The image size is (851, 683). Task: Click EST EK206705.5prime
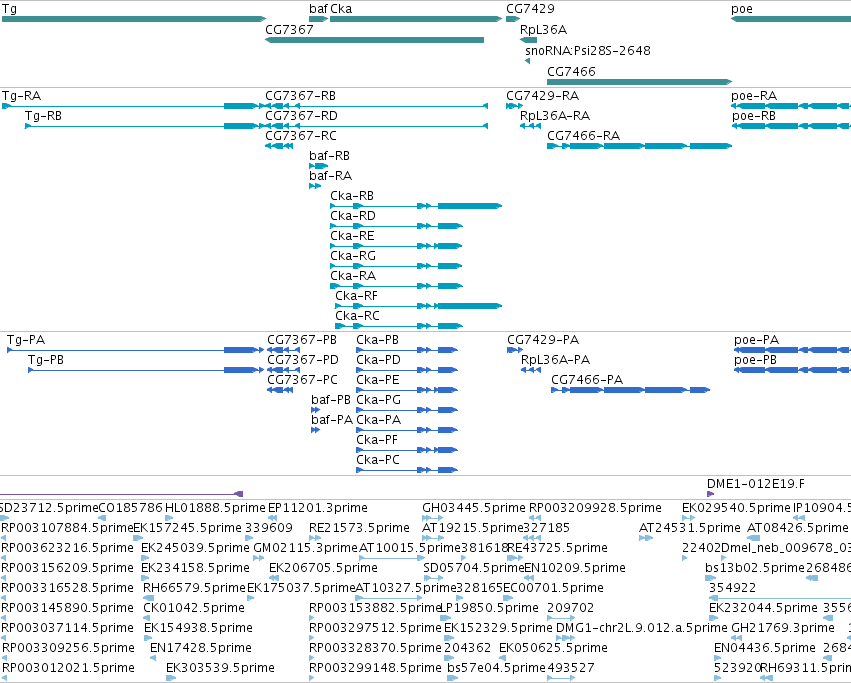pyautogui.click(x=323, y=568)
